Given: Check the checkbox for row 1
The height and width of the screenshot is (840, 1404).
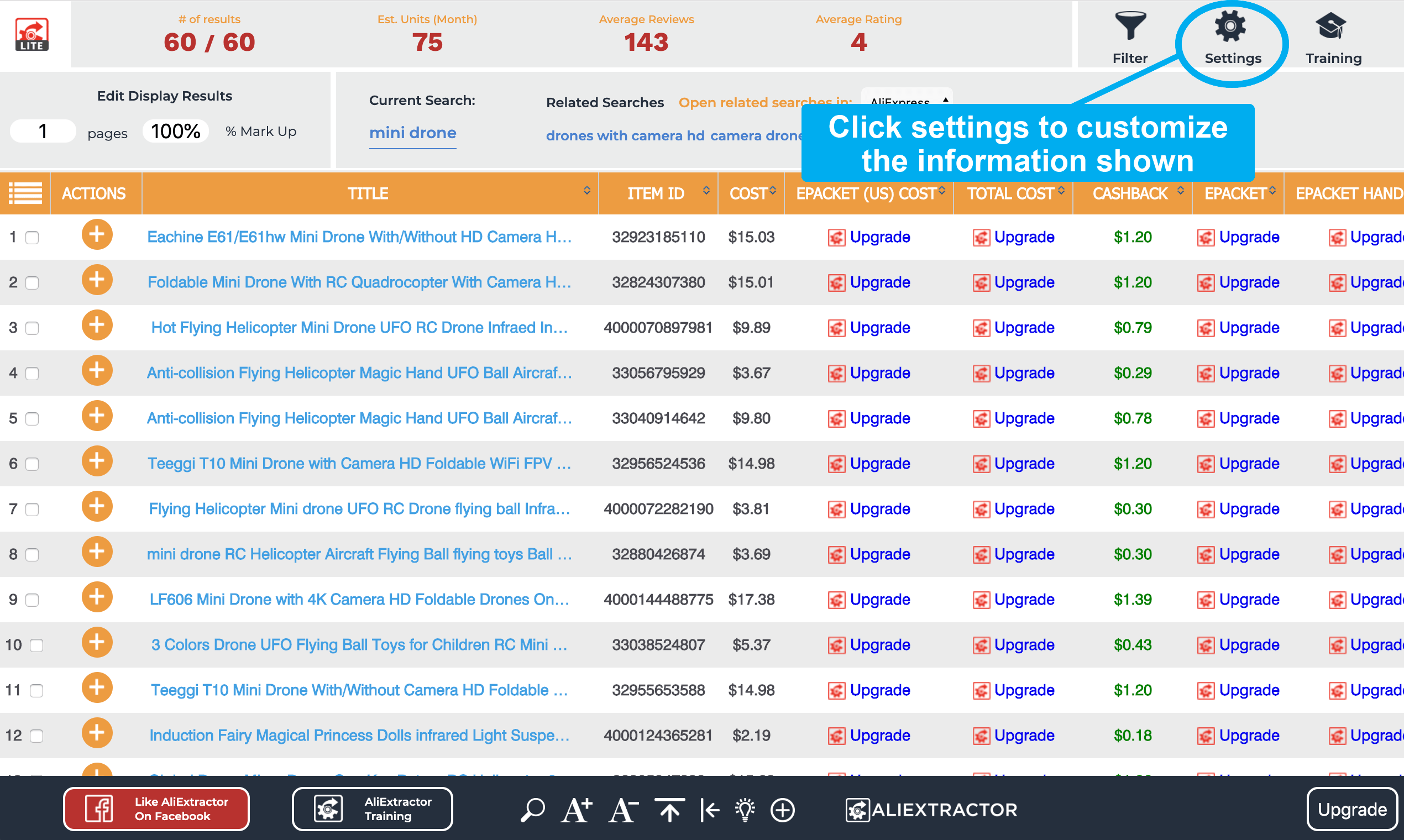Looking at the screenshot, I should (32, 238).
